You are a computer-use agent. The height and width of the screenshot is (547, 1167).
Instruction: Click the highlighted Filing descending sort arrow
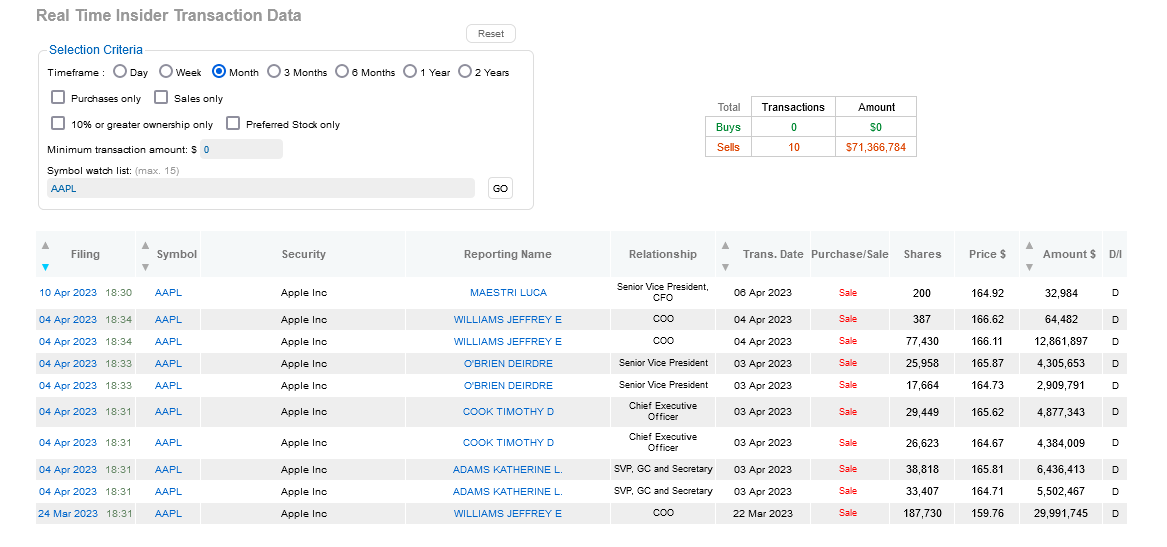(x=45, y=267)
